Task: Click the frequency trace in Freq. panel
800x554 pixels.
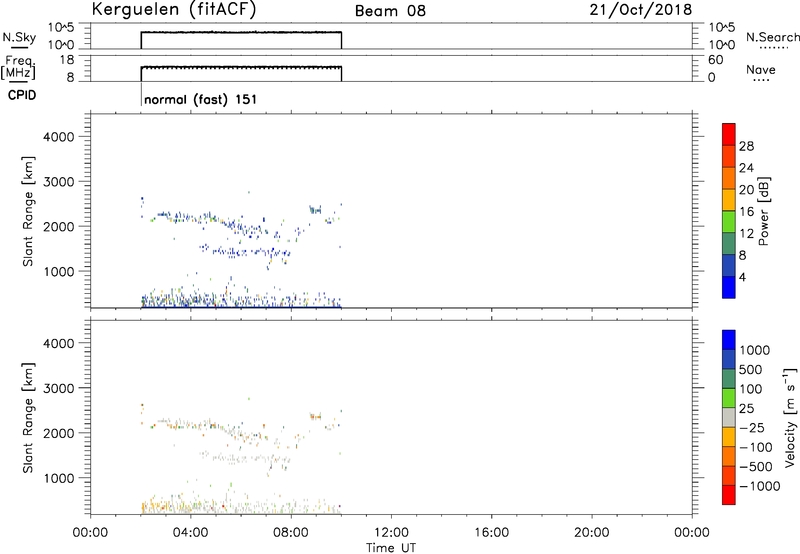Action: tap(241, 67)
